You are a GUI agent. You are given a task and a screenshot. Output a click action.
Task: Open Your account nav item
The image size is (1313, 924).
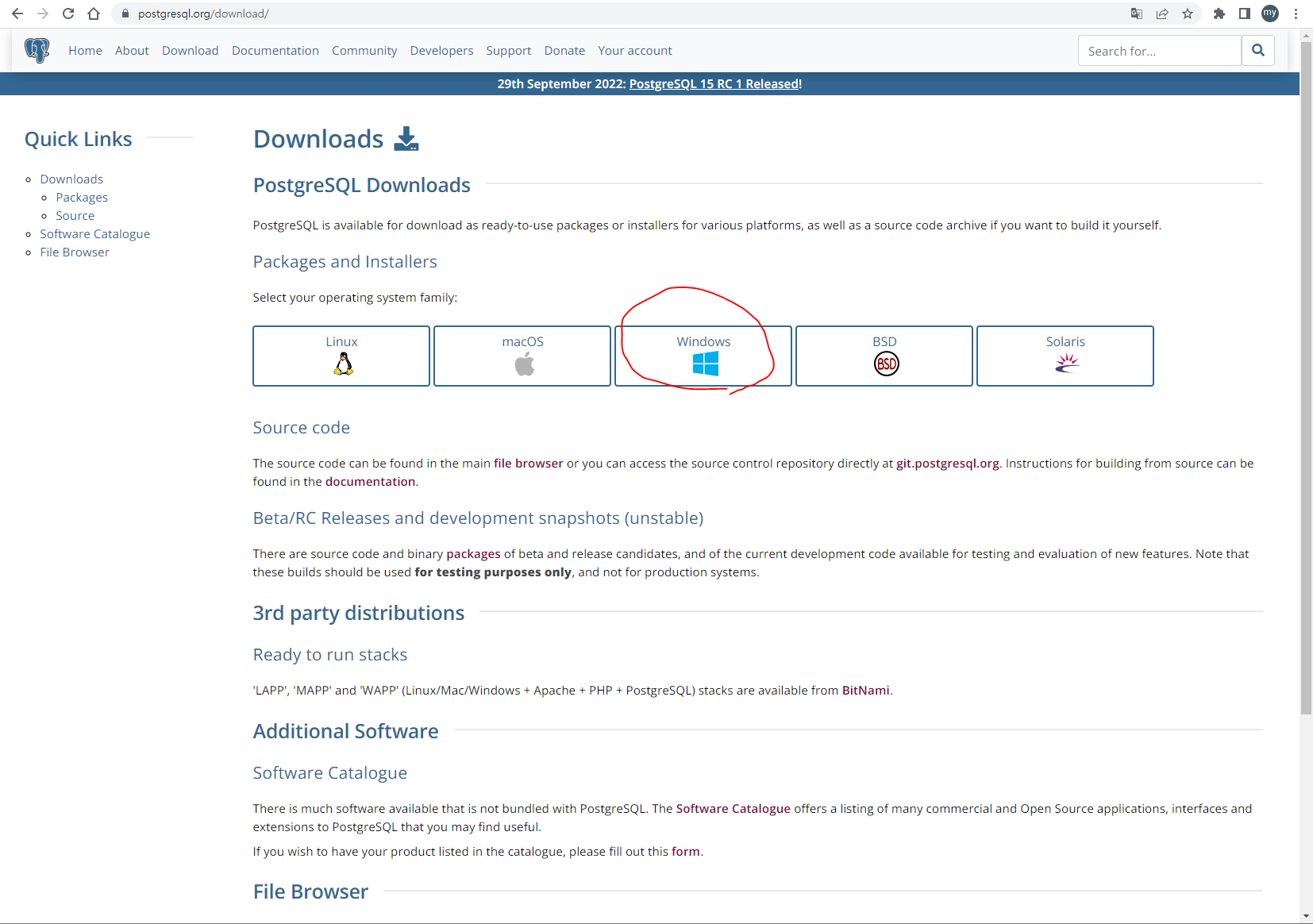tap(634, 51)
